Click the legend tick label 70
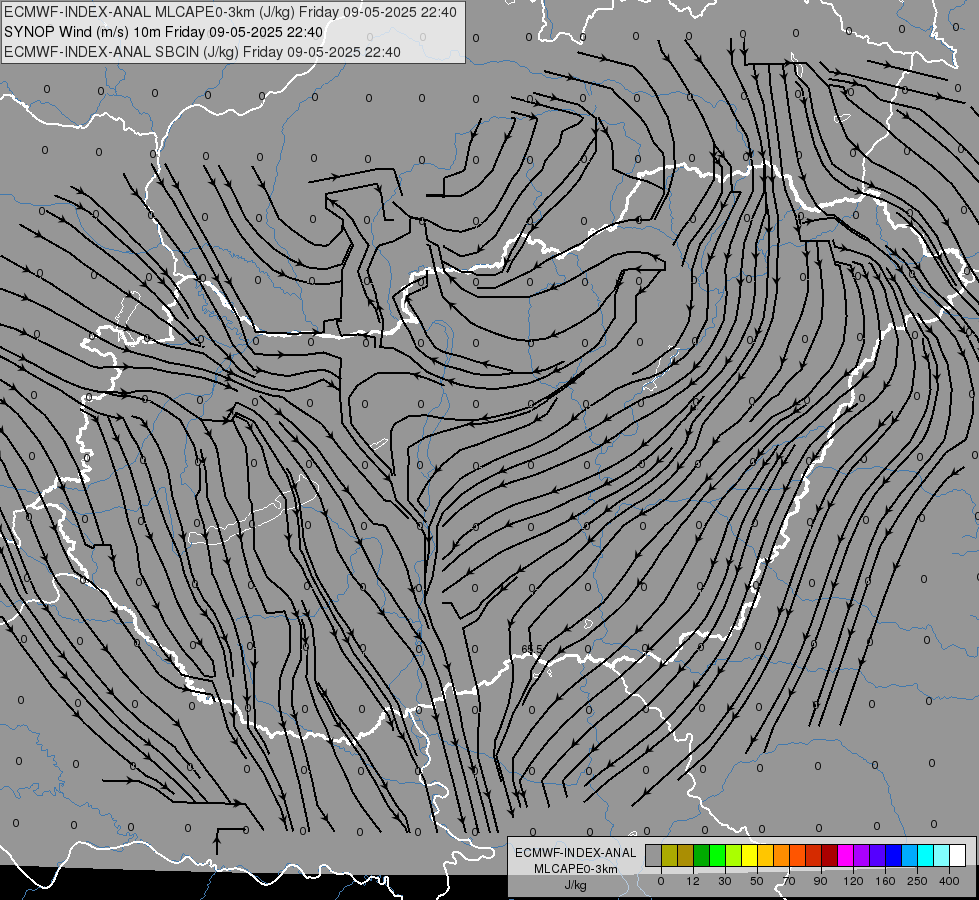 pos(789,881)
